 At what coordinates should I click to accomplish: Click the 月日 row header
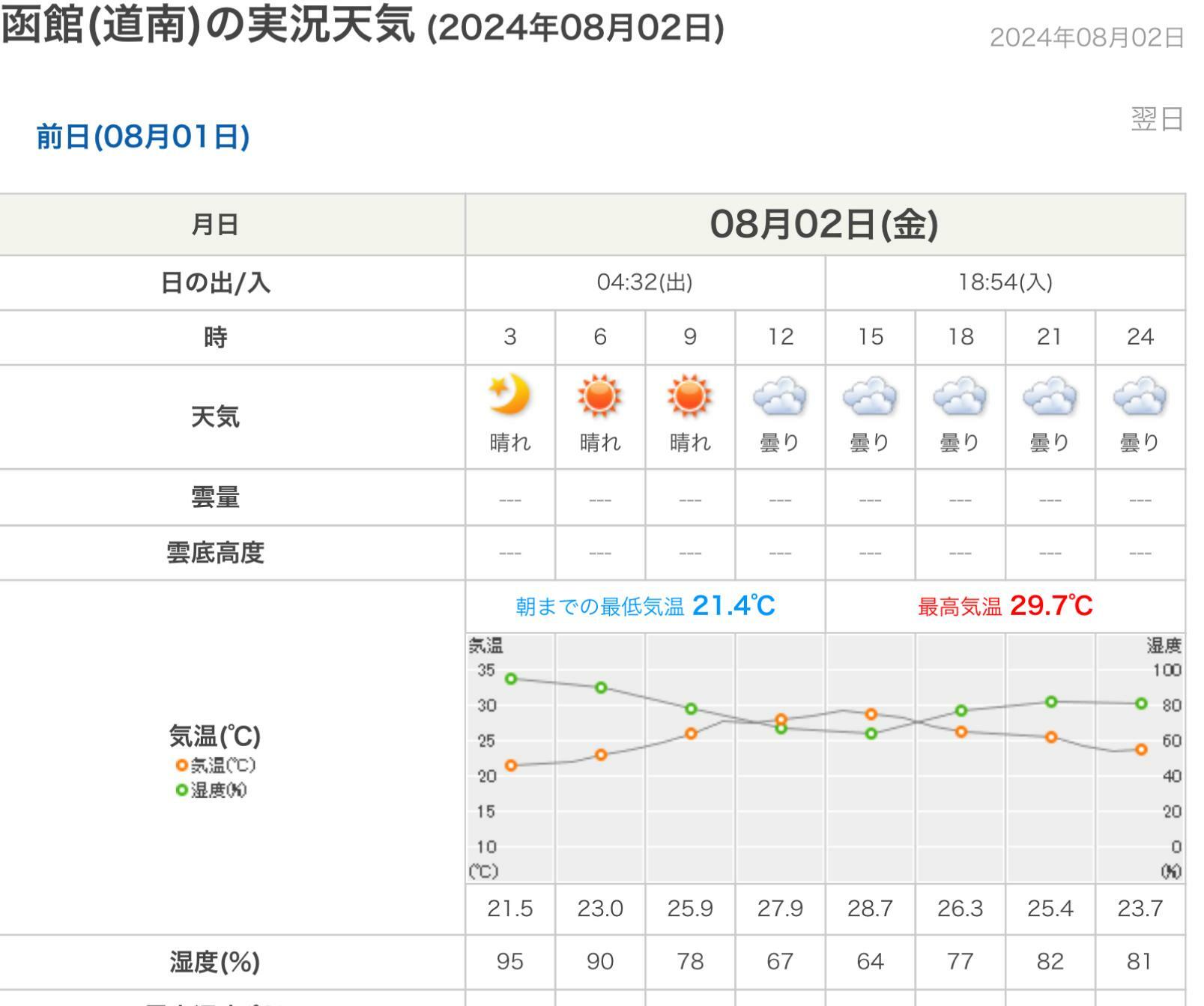[x=215, y=224]
